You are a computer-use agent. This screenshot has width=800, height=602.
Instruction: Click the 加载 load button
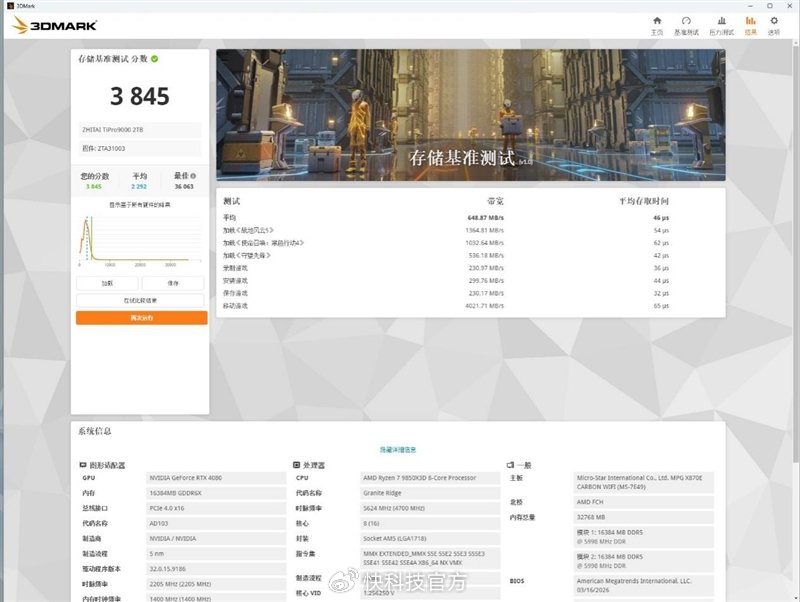tap(107, 283)
